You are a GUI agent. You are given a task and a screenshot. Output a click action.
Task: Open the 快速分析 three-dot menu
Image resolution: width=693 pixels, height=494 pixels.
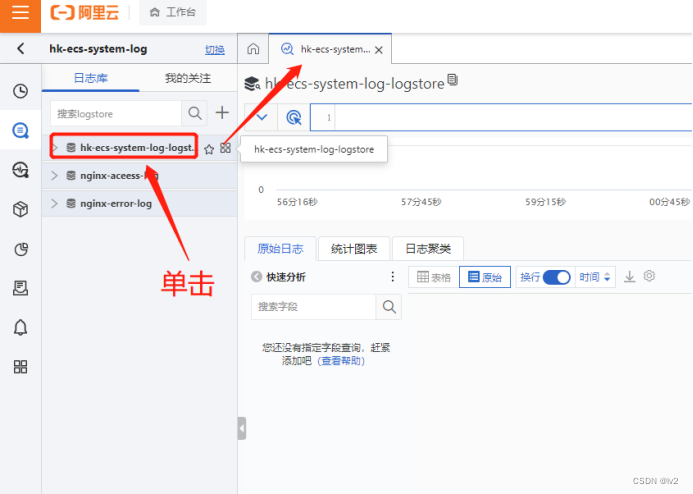(392, 277)
